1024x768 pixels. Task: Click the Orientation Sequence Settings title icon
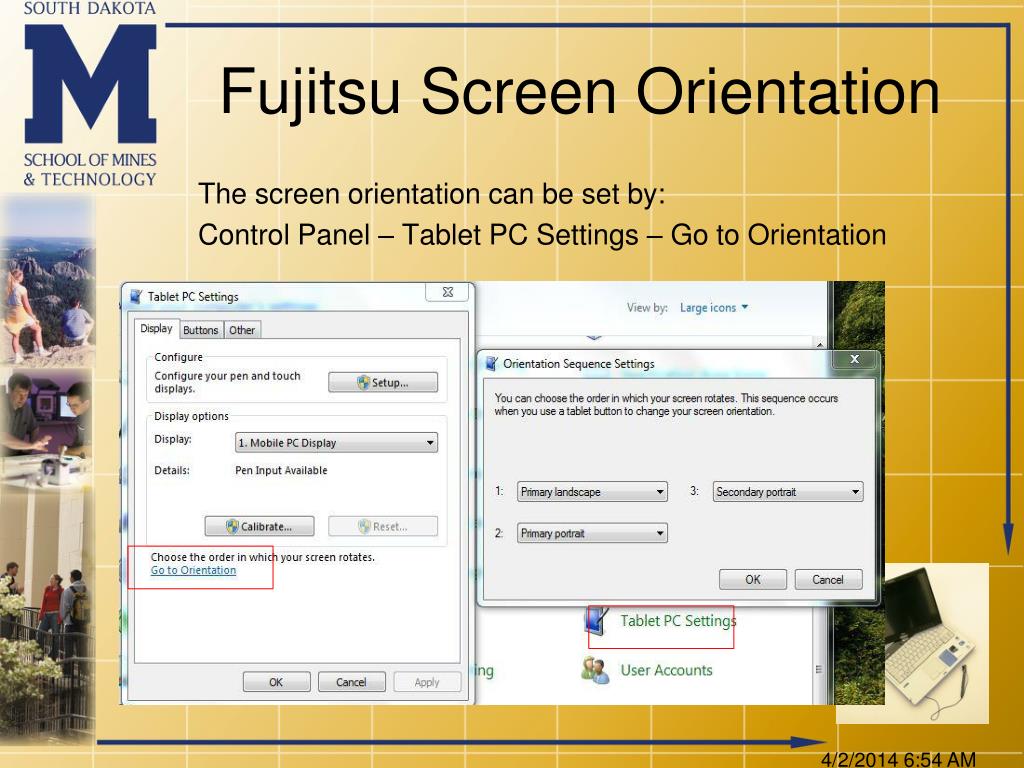[x=491, y=363]
